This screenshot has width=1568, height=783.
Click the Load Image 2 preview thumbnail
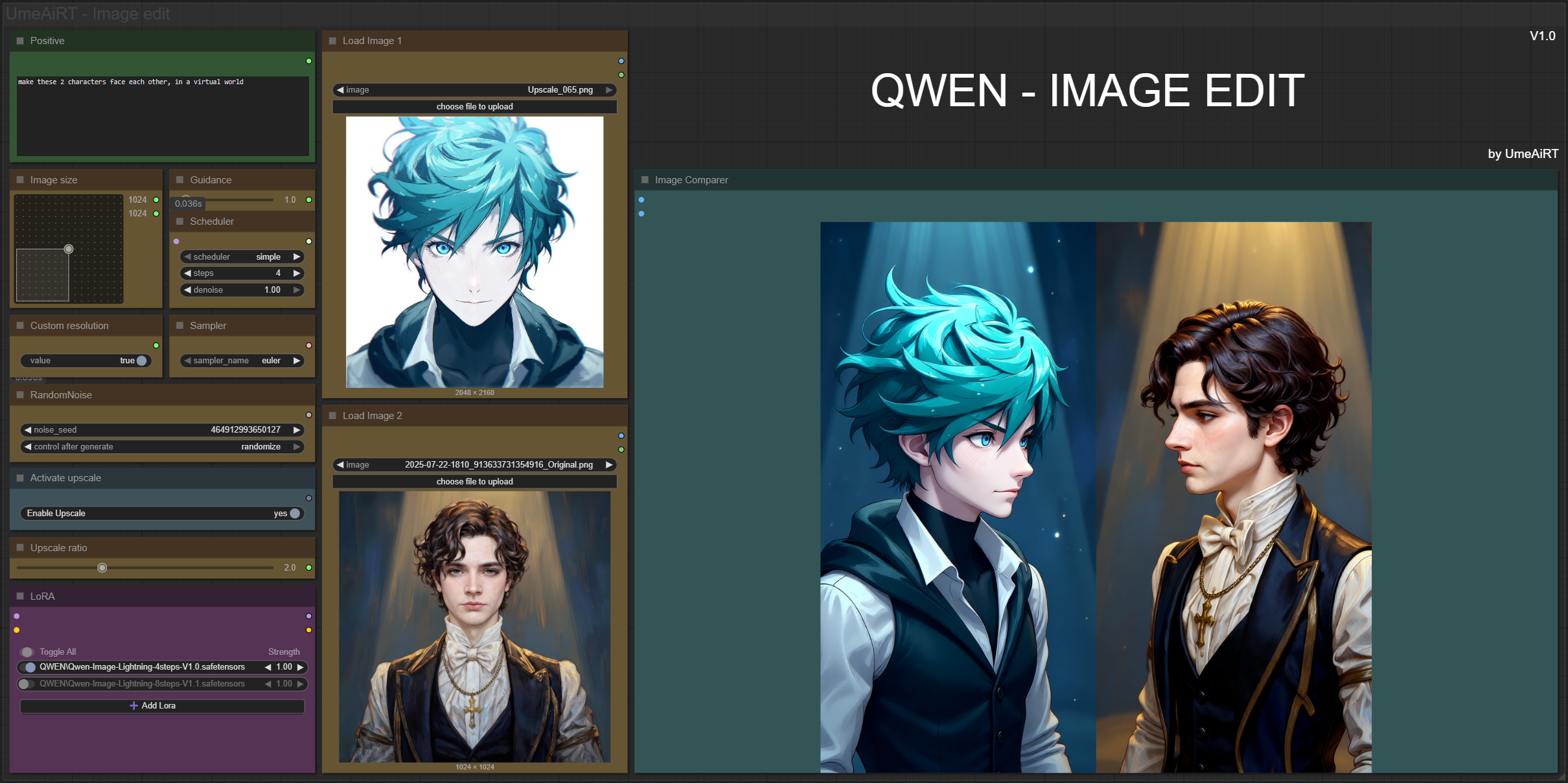tap(474, 626)
